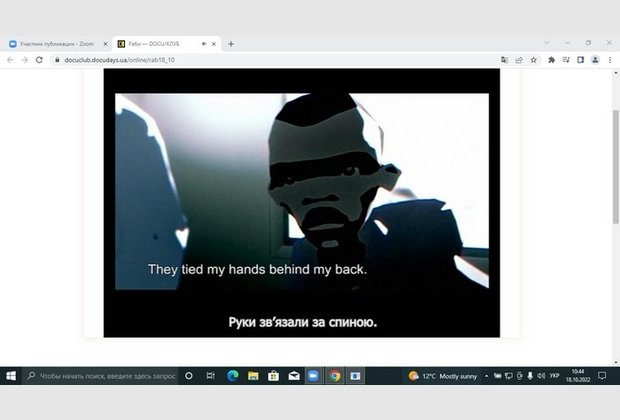This screenshot has height=420, width=620.
Task: Toggle the УКР keyboard language indicator
Action: tap(555, 376)
